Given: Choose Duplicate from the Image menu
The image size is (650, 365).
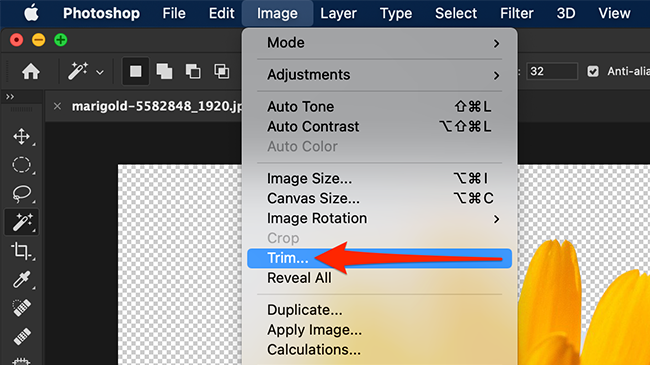Looking at the screenshot, I should [x=379, y=310].
